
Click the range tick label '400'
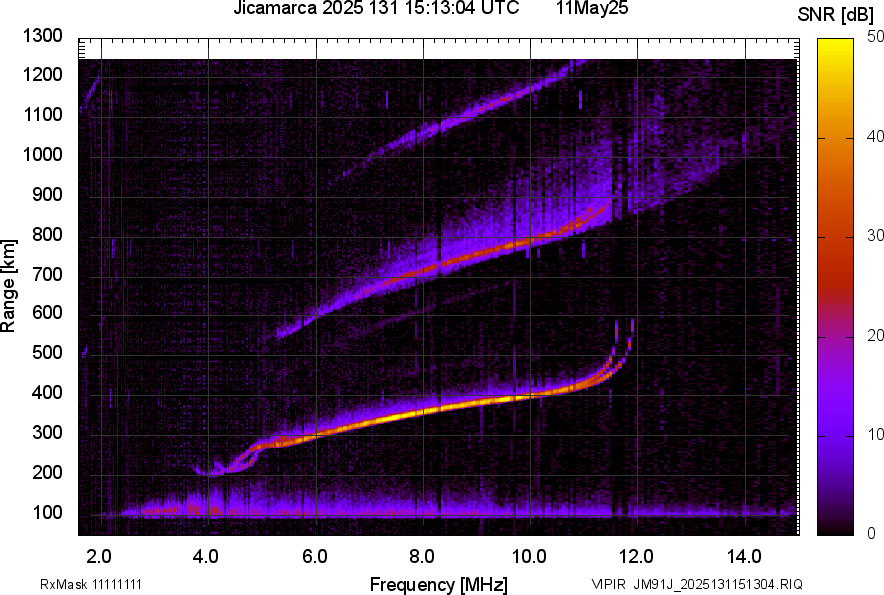[47, 393]
